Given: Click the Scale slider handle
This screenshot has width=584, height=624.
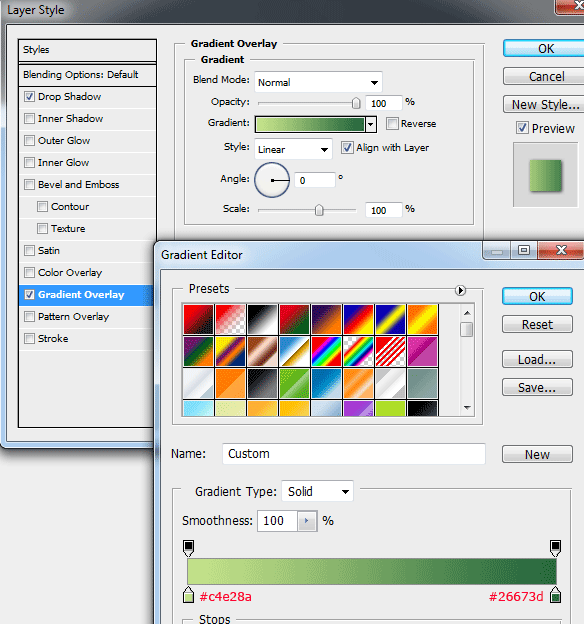Looking at the screenshot, I should click(319, 210).
